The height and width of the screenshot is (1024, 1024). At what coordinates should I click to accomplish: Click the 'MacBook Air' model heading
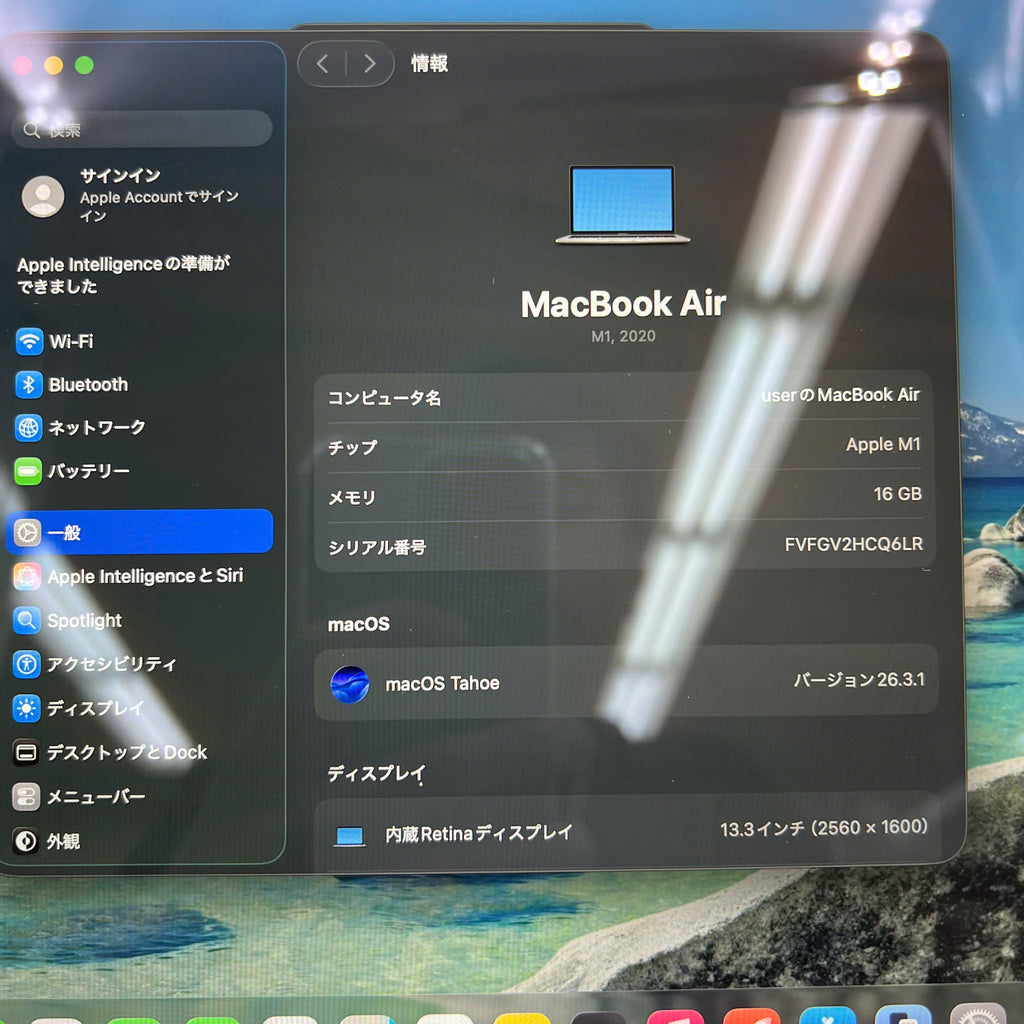623,304
